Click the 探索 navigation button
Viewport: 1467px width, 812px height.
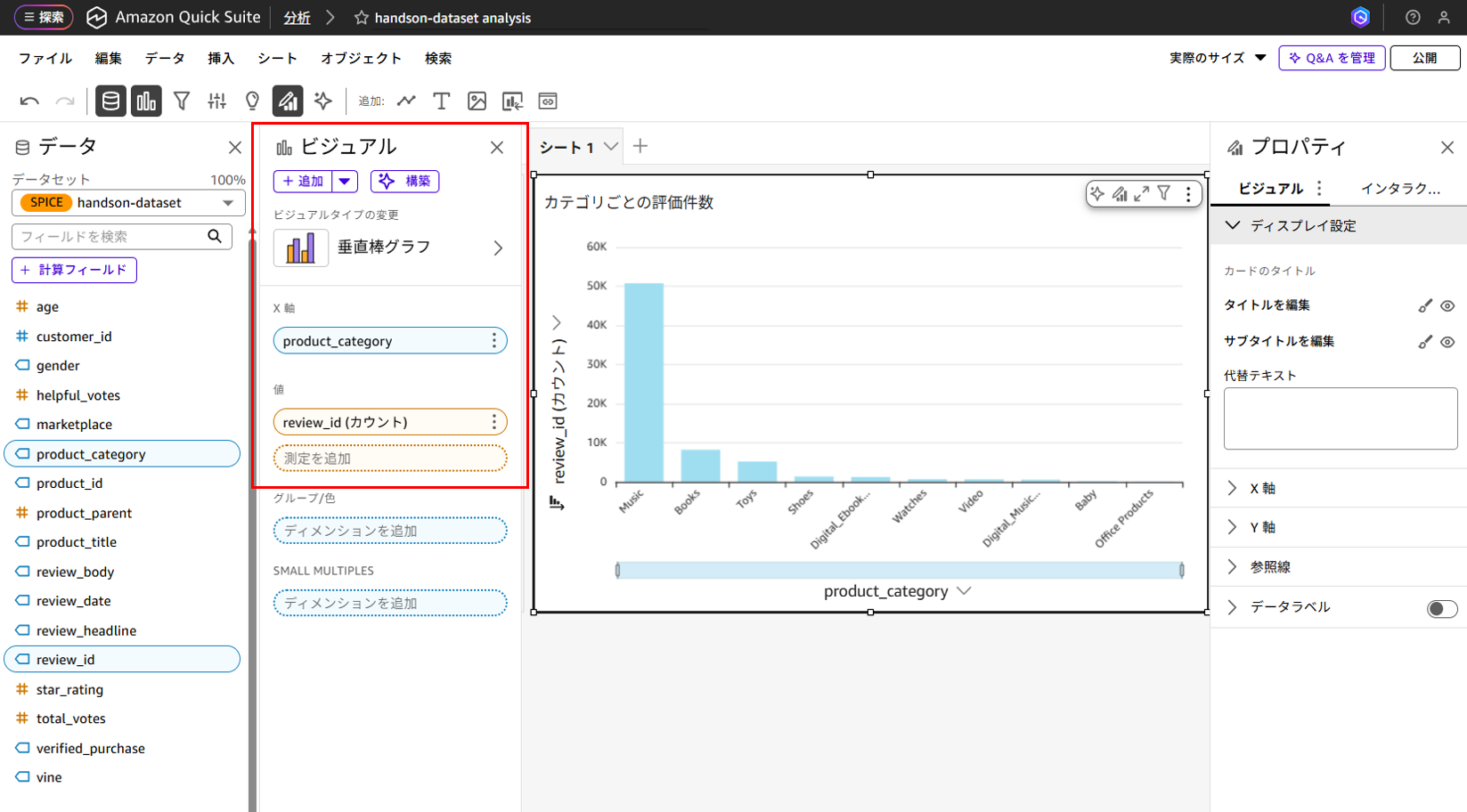[x=44, y=17]
